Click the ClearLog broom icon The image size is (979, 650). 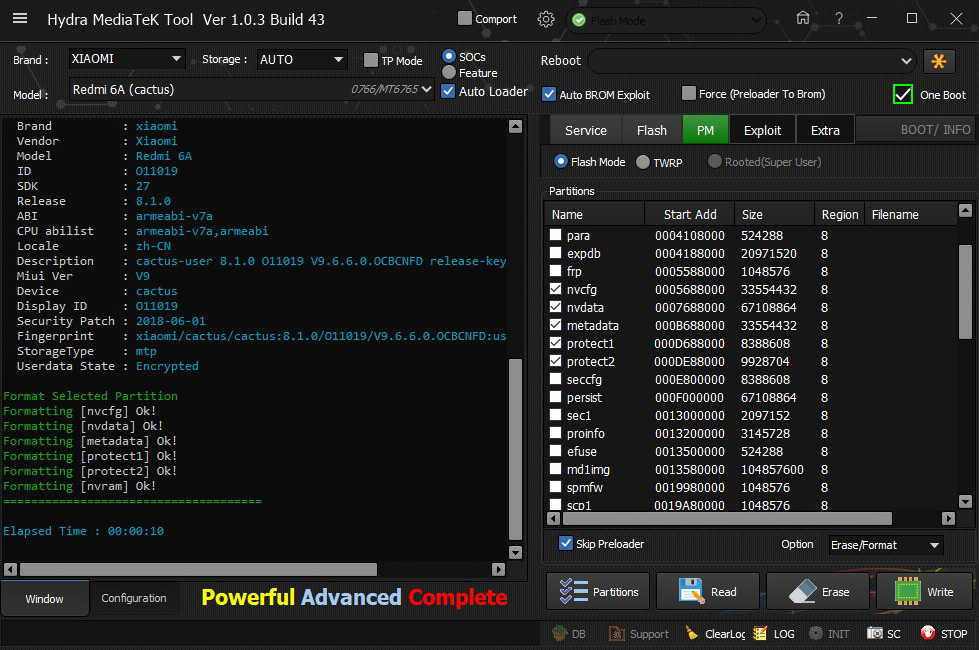point(692,634)
